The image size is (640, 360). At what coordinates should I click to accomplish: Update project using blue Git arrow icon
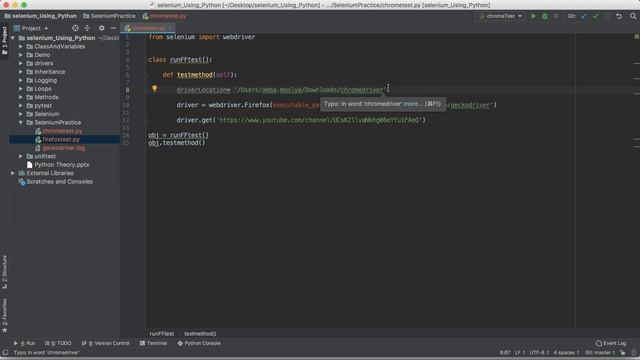pyautogui.click(x=584, y=16)
